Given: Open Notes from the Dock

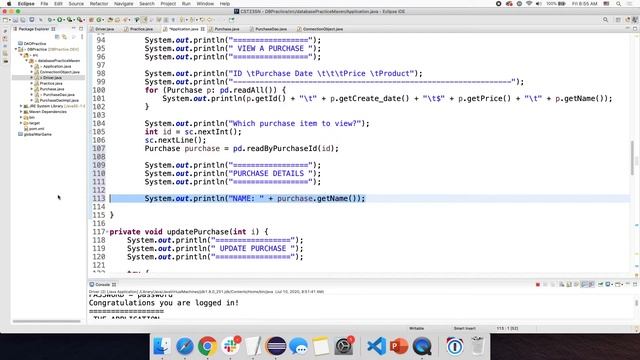Looking at the screenshot, I should coord(321,346).
